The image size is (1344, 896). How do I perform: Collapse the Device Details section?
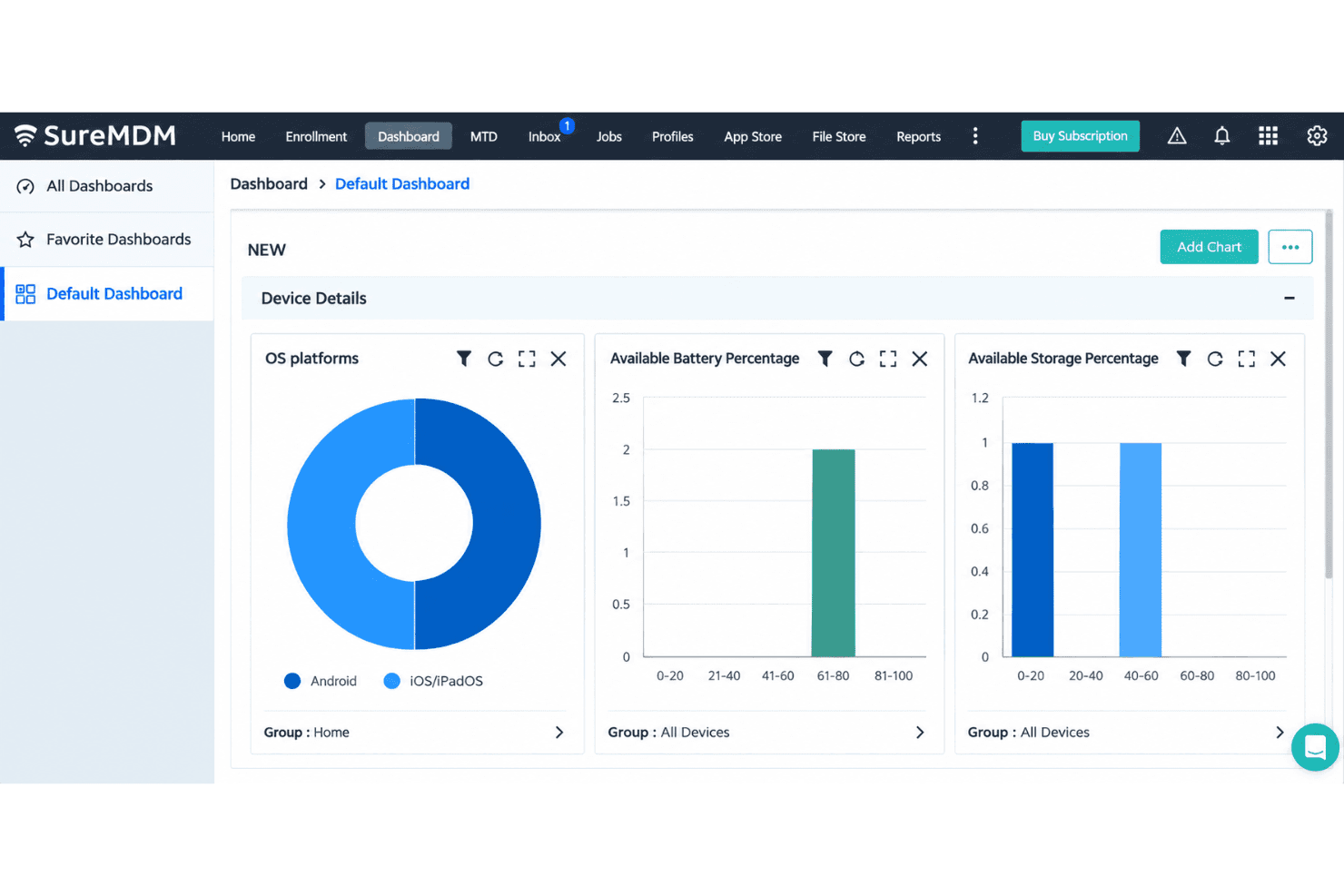coord(1289,298)
